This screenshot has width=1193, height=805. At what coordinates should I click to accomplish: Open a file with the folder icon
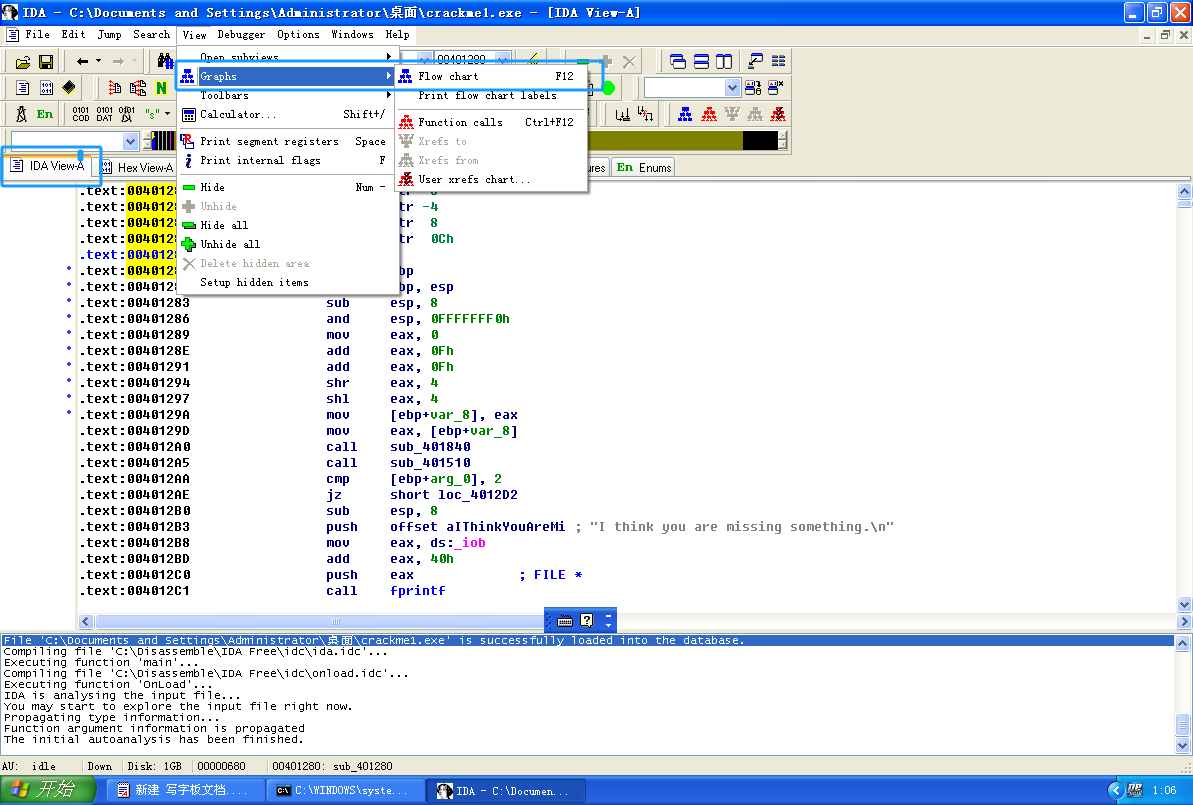coord(23,62)
